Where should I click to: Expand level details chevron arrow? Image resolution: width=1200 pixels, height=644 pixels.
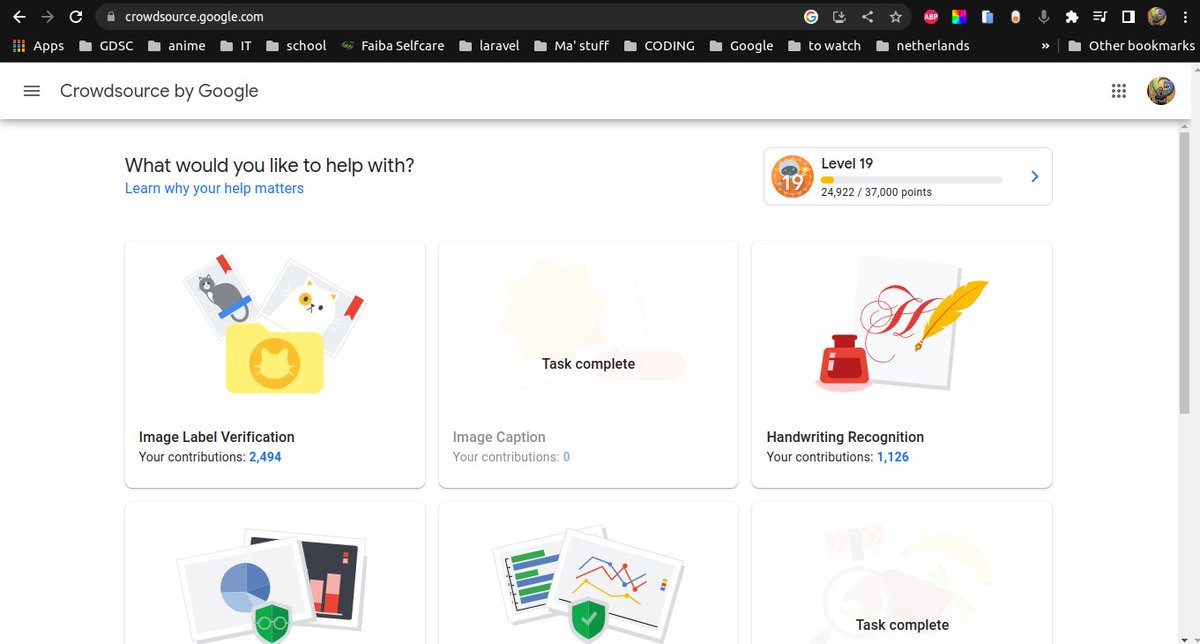1034,176
